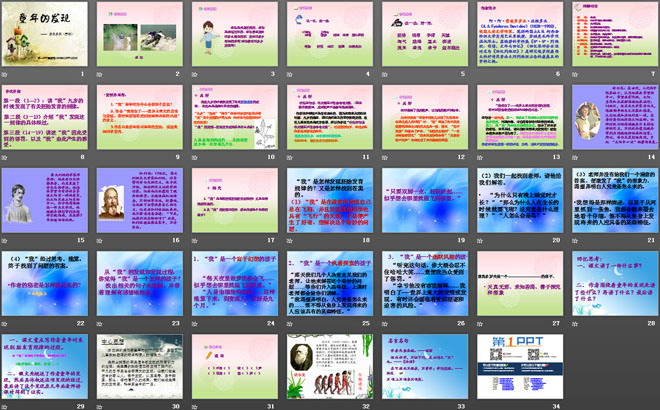Screen dimensions: 660x410
Task: Click animation star icon under slide 4
Action: (x=290, y=75)
